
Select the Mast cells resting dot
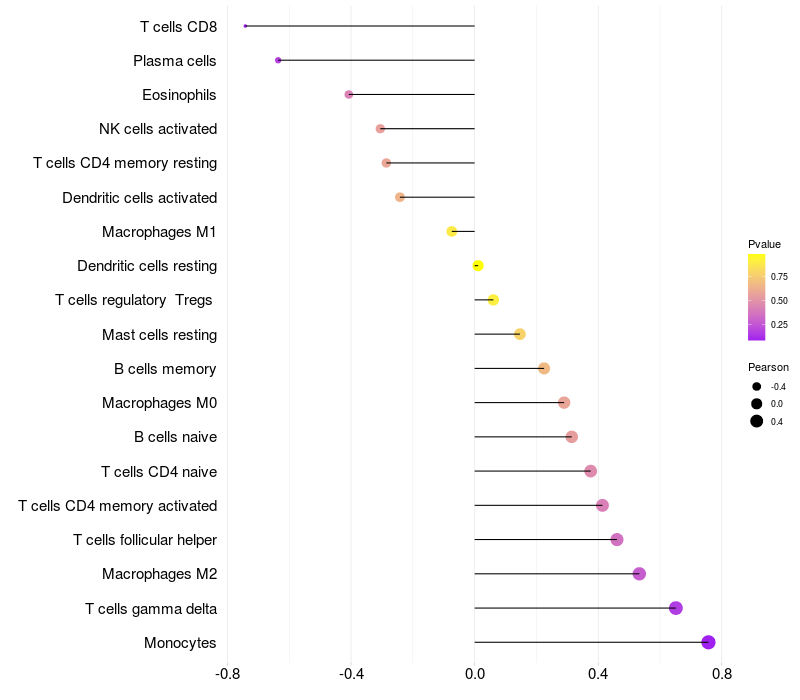520,334
